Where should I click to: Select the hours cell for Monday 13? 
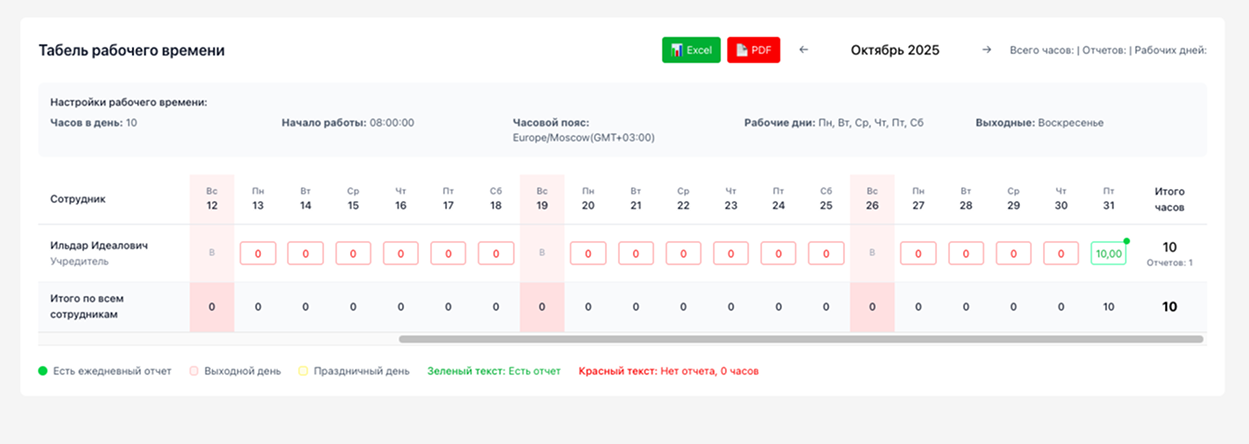[258, 254]
